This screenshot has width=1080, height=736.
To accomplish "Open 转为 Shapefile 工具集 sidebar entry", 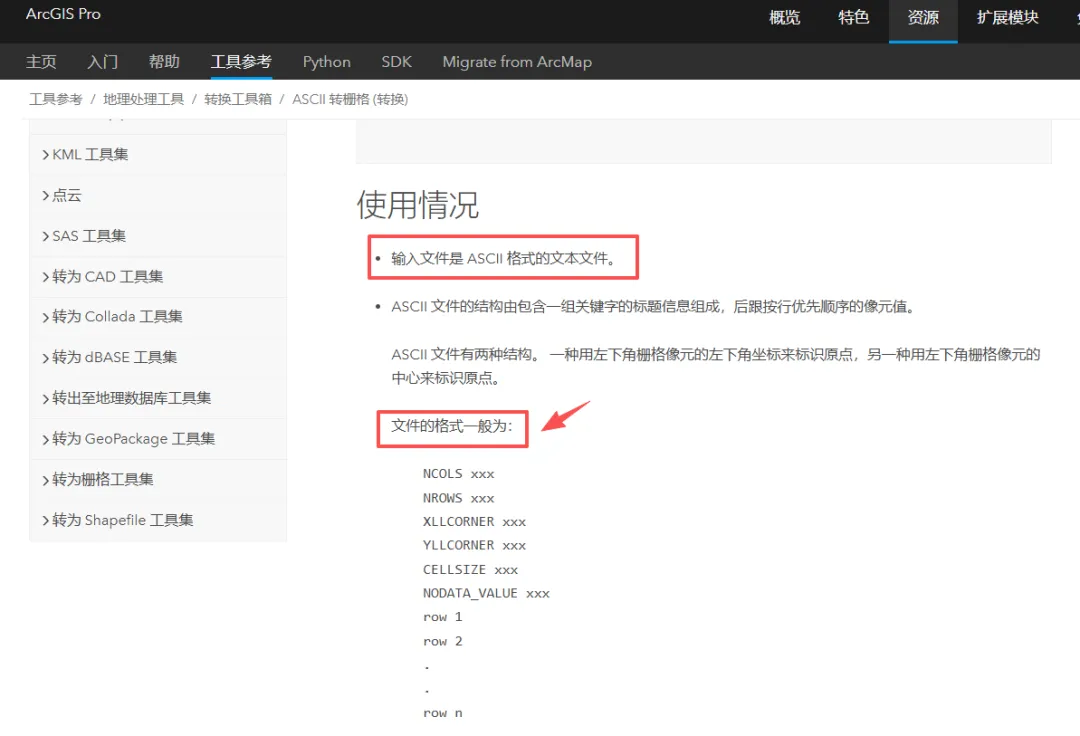I will click(x=123, y=519).
